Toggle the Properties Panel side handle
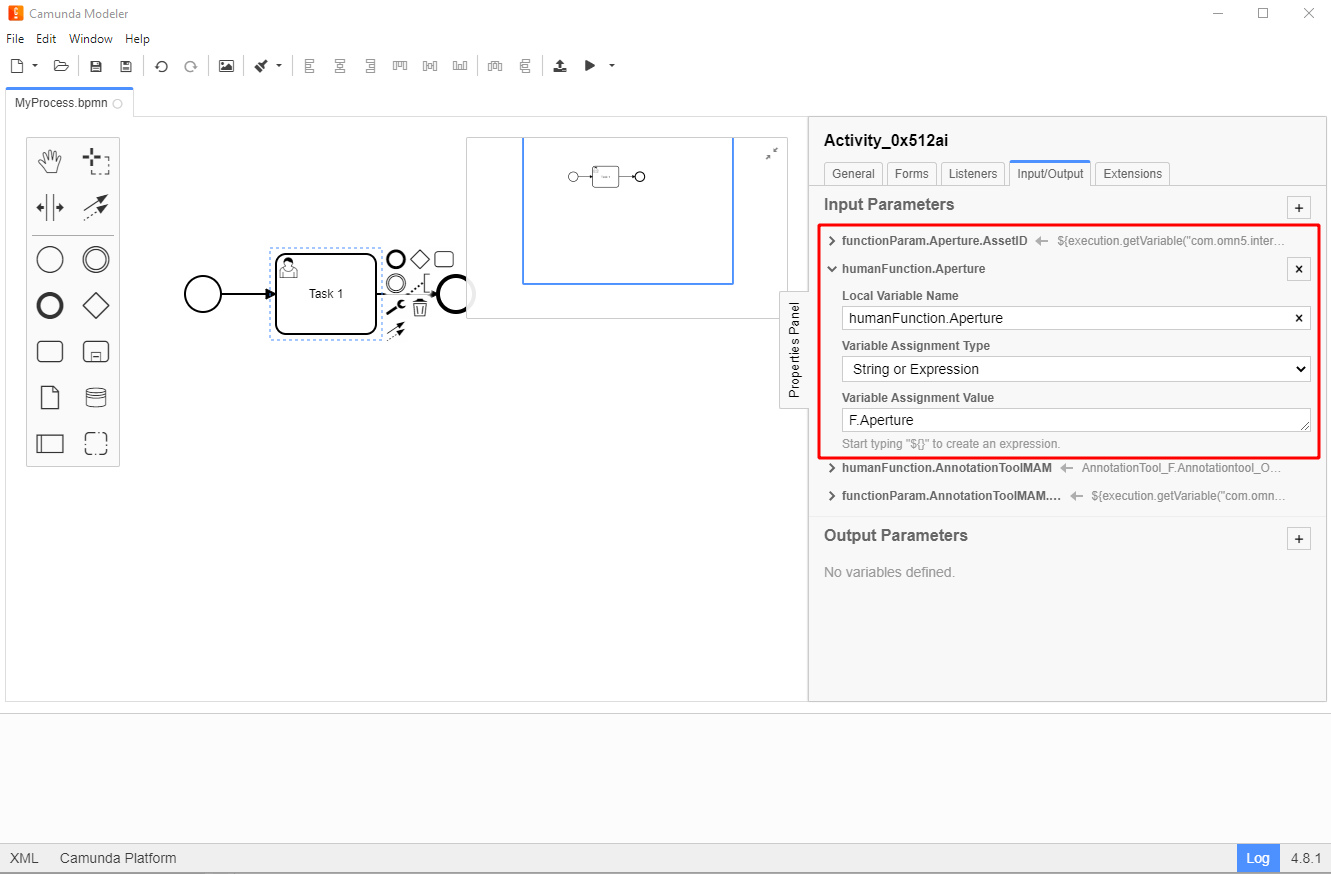Image resolution: width=1331 pixels, height=874 pixels. 794,350
